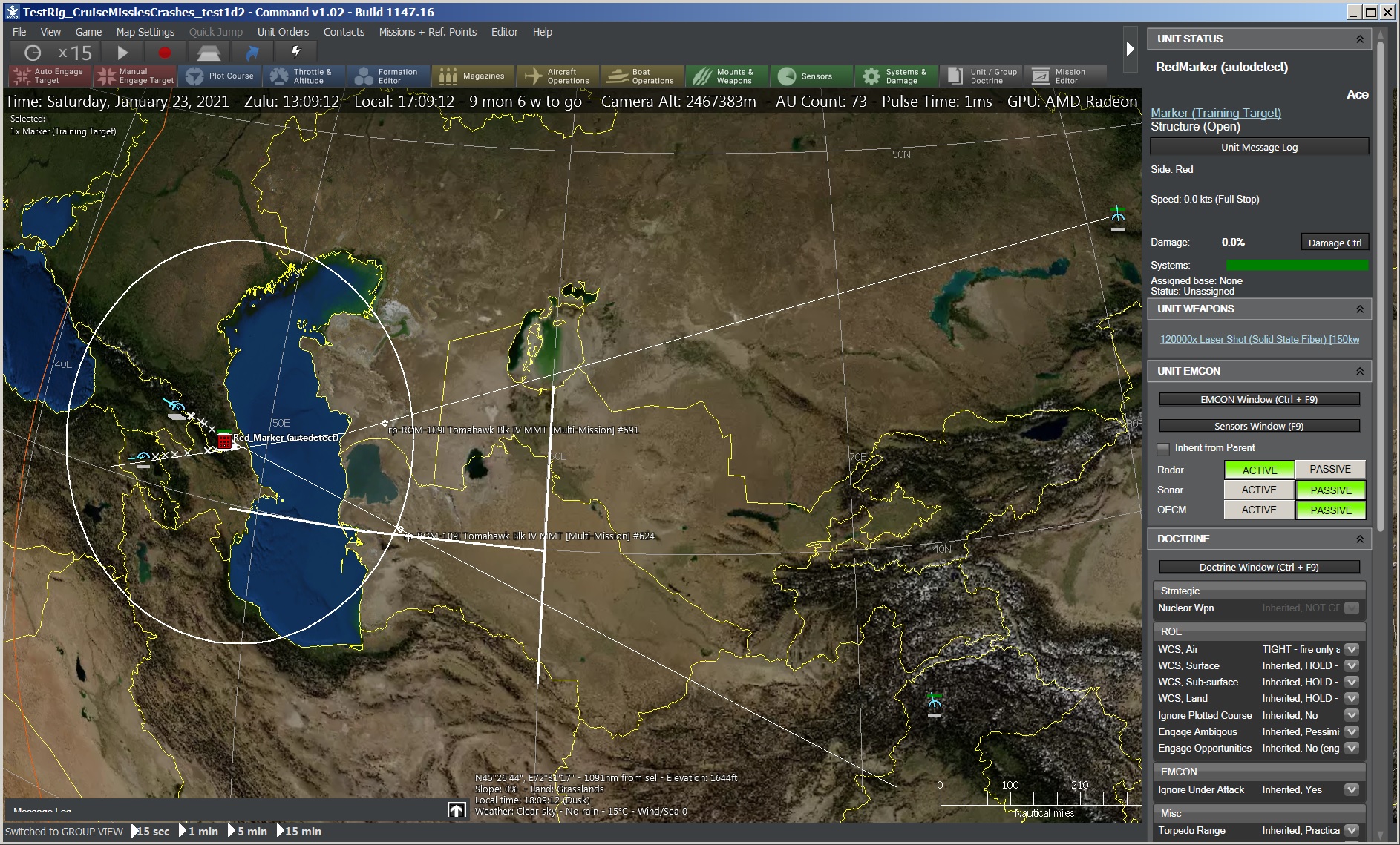Click the lightning bolt toolbar icon
1400x845 pixels.
[x=295, y=52]
